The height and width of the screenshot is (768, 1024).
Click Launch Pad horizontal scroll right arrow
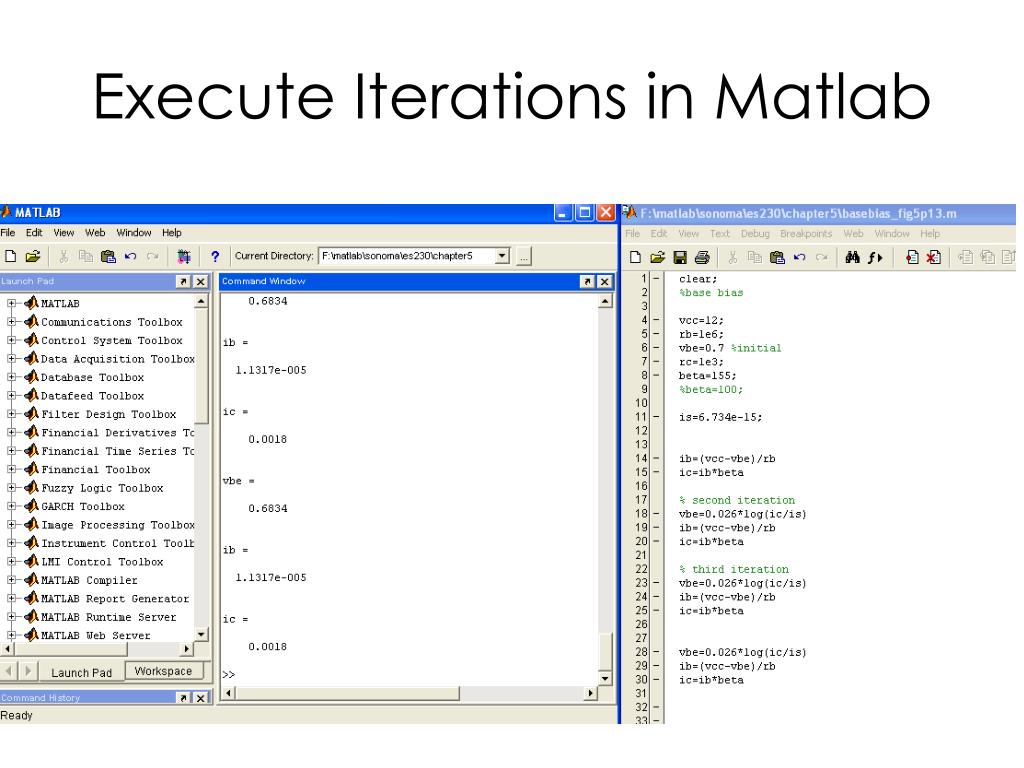(187, 648)
